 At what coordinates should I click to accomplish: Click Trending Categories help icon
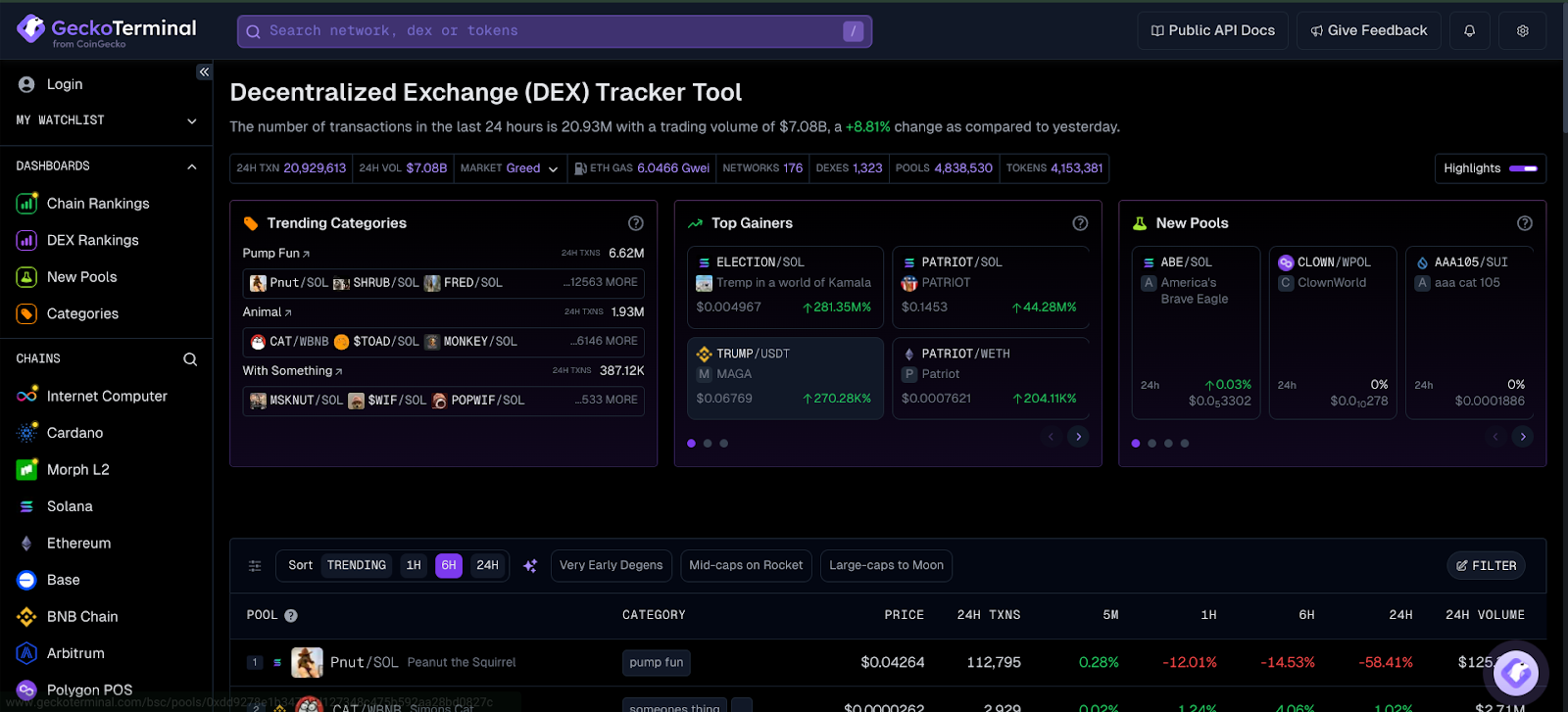(636, 223)
